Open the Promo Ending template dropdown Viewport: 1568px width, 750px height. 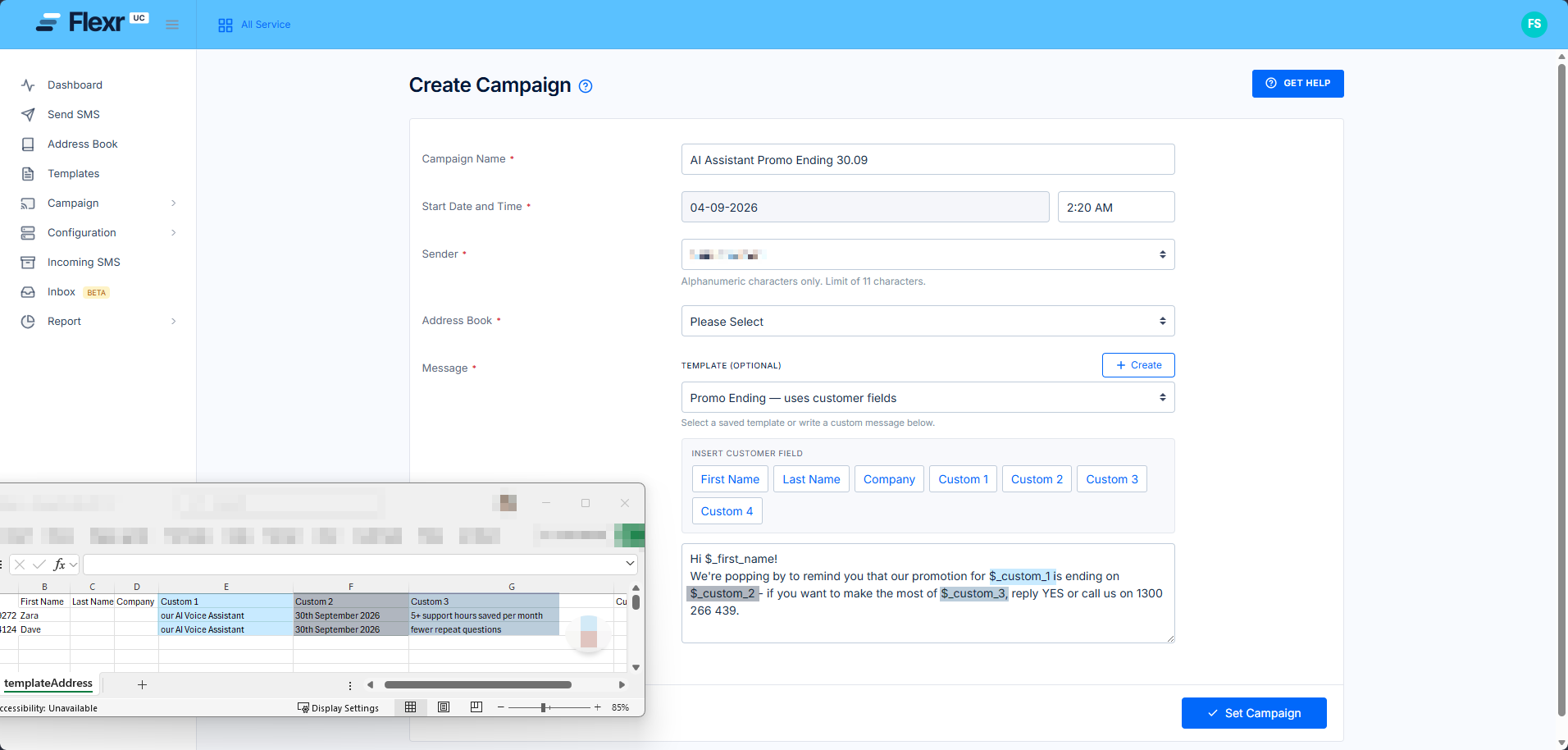coord(928,397)
